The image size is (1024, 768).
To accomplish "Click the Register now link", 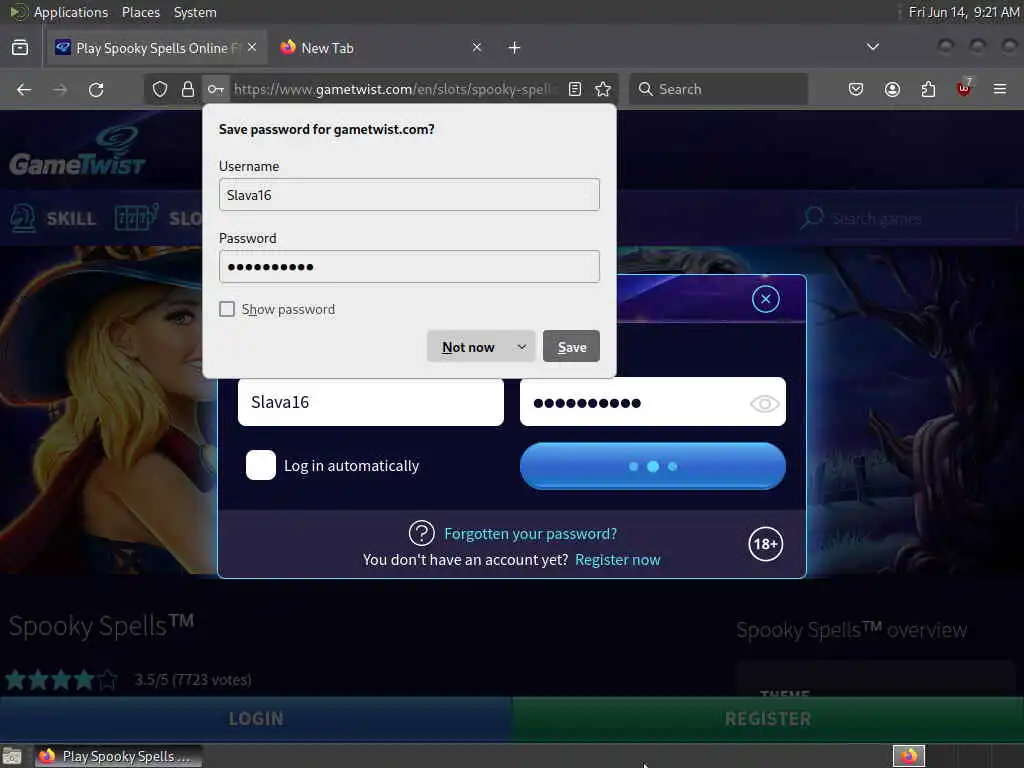I will pos(618,560).
